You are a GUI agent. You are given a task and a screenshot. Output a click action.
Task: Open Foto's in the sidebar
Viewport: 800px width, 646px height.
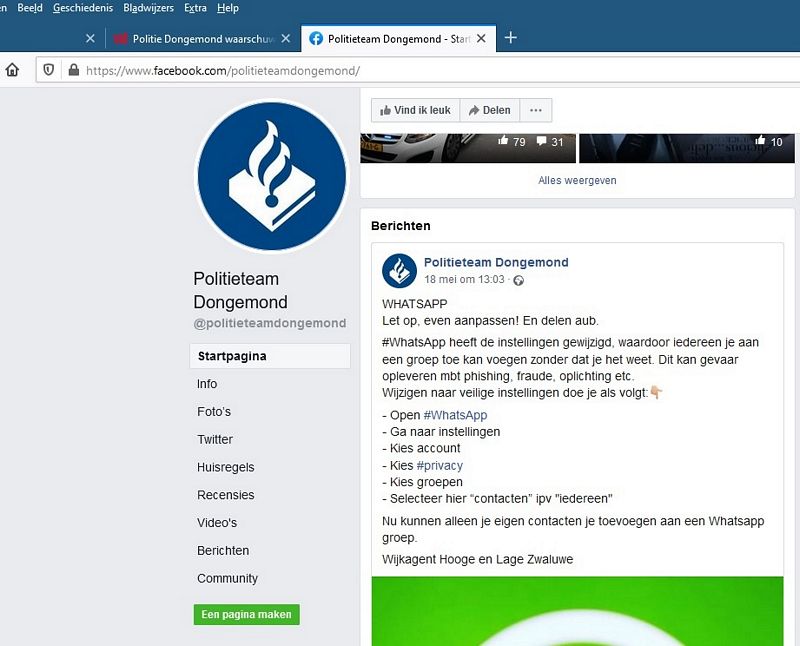click(x=214, y=412)
